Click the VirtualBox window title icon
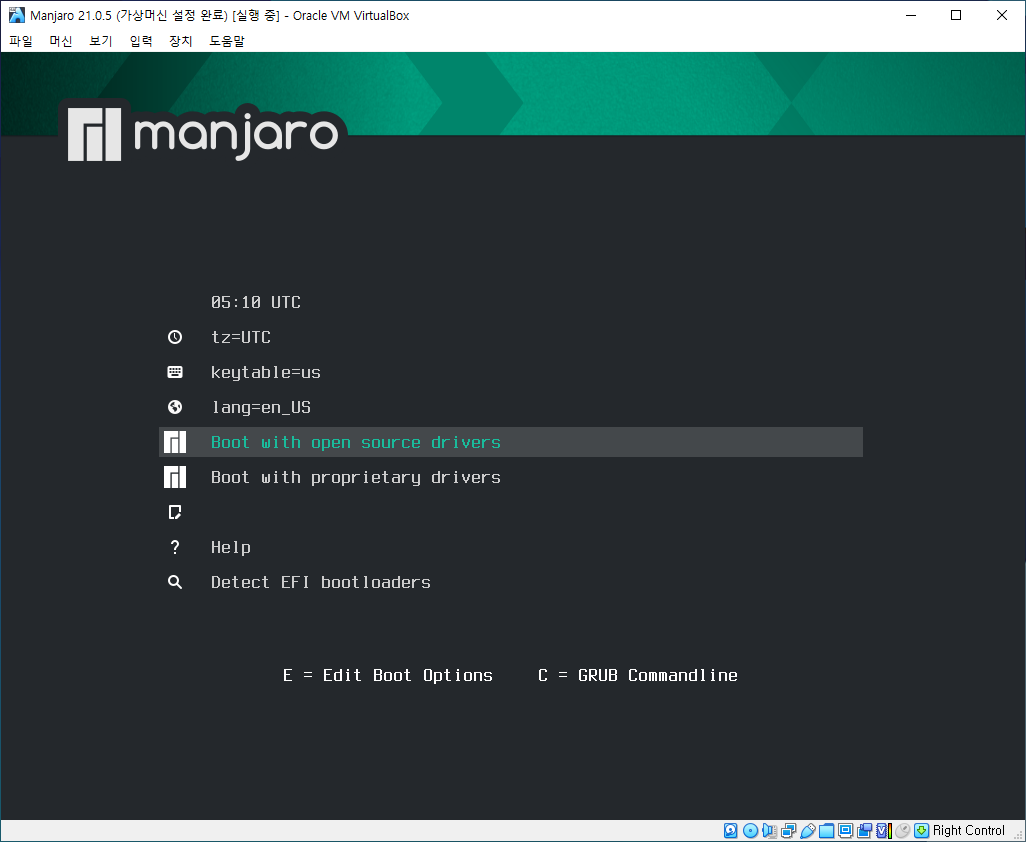Image resolution: width=1026 pixels, height=842 pixels. click(16, 15)
